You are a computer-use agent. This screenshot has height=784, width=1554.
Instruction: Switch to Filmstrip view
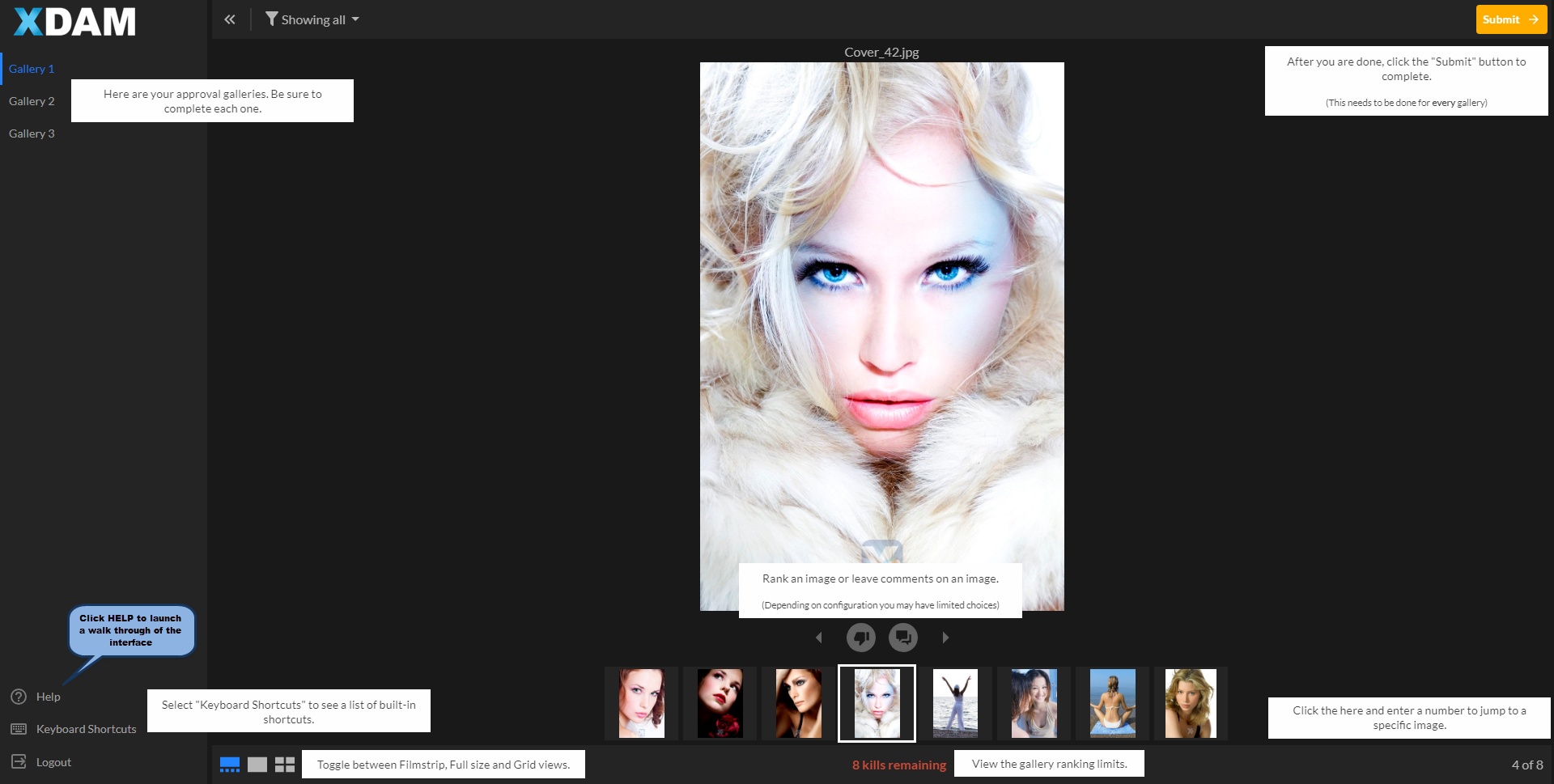pos(230,765)
